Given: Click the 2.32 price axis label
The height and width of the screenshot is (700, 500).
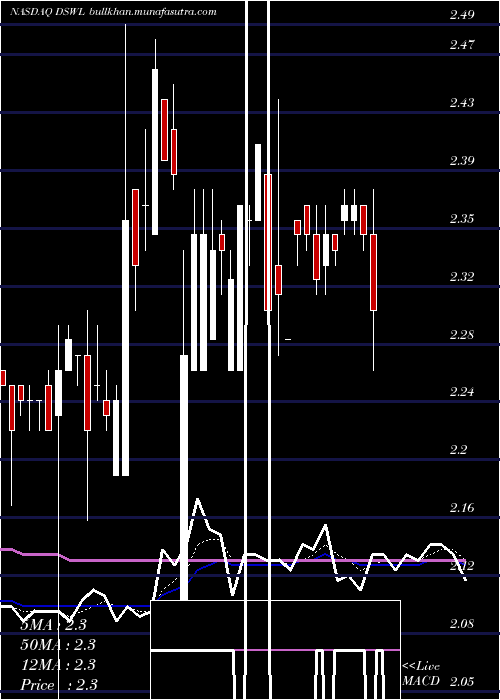Looking at the screenshot, I should tap(462, 277).
